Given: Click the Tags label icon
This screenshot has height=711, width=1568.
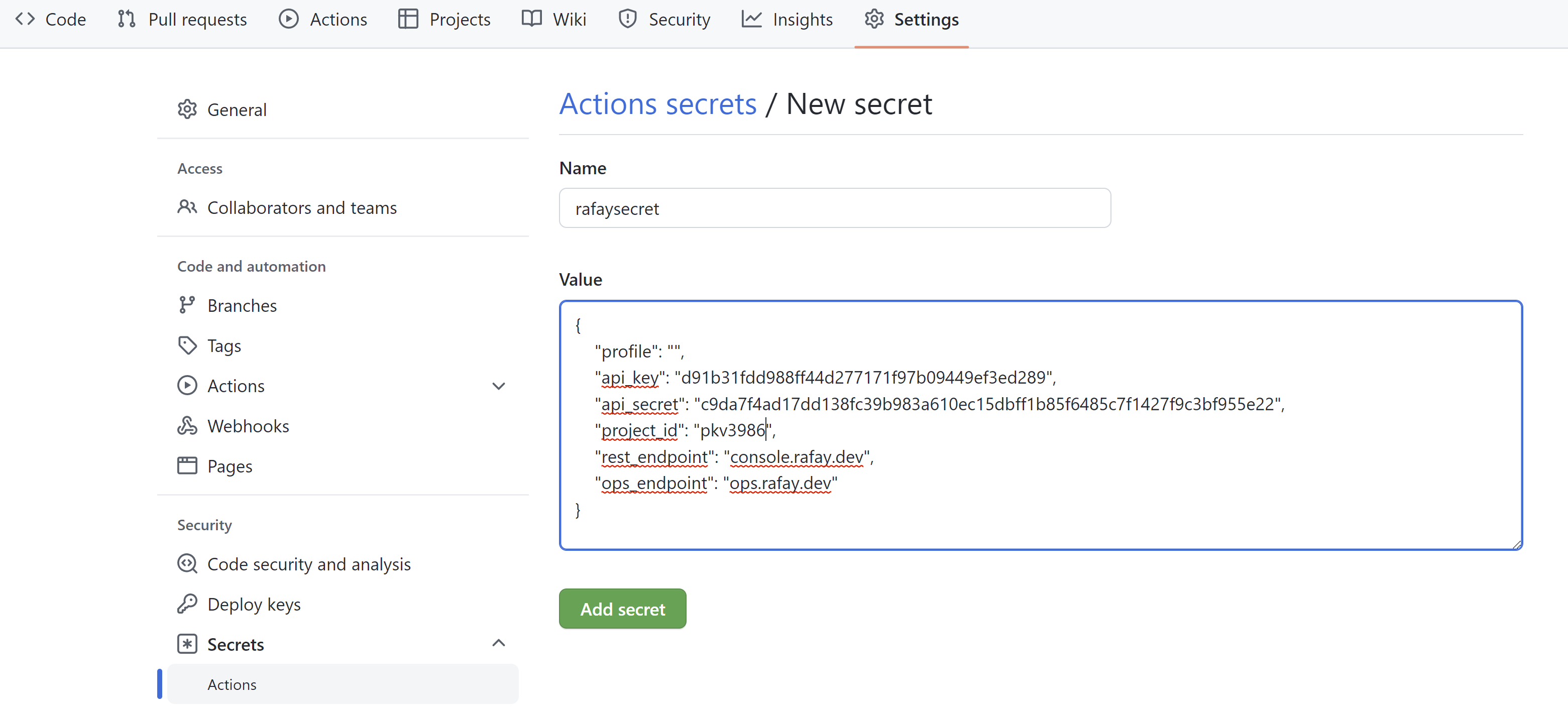Looking at the screenshot, I should click(x=187, y=345).
